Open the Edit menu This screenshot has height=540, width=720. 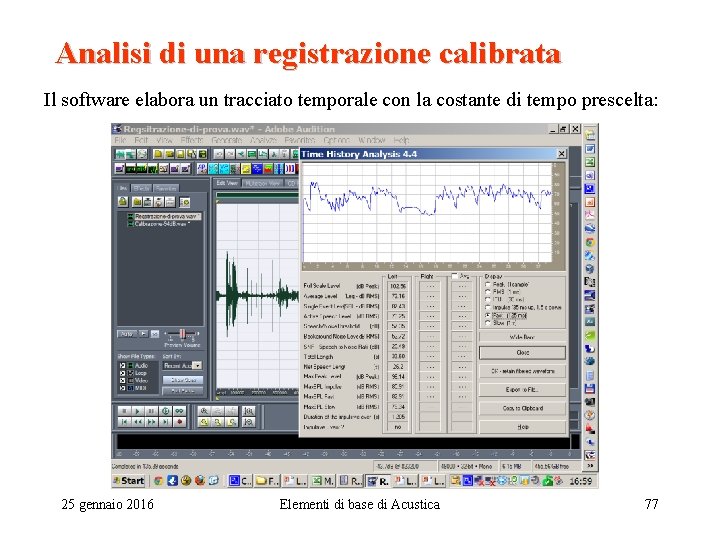141,140
